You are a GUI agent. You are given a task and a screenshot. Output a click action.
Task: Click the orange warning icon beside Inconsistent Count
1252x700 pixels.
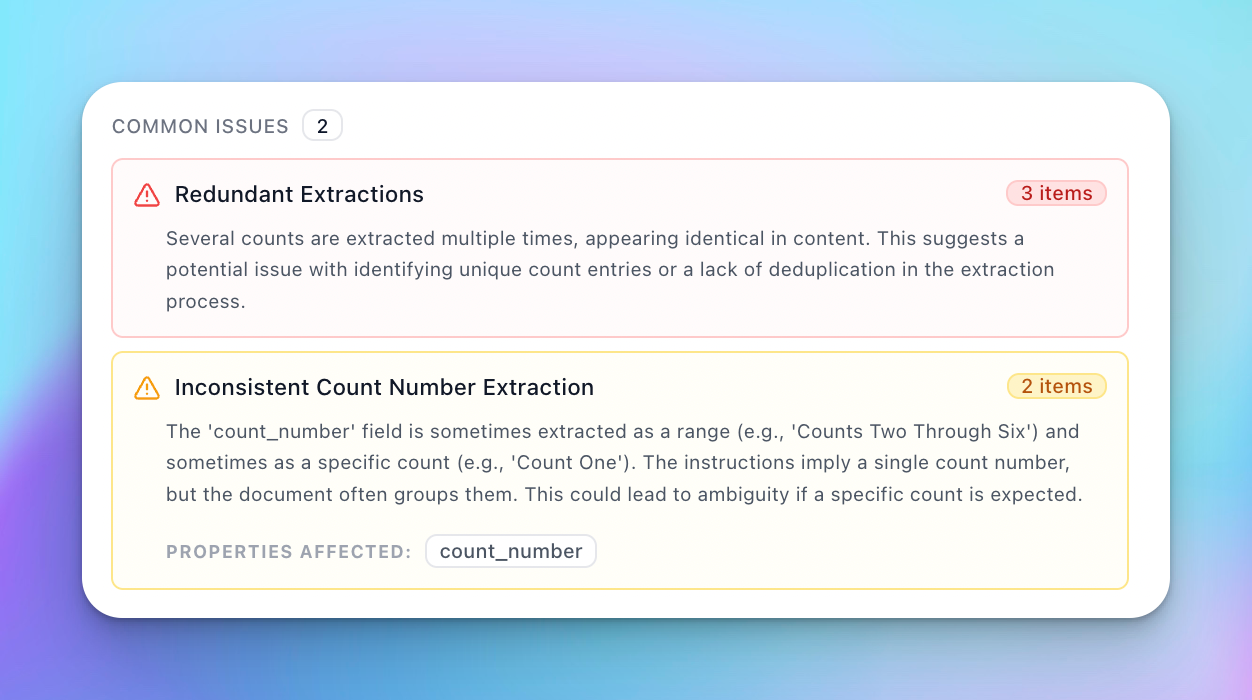click(x=147, y=388)
